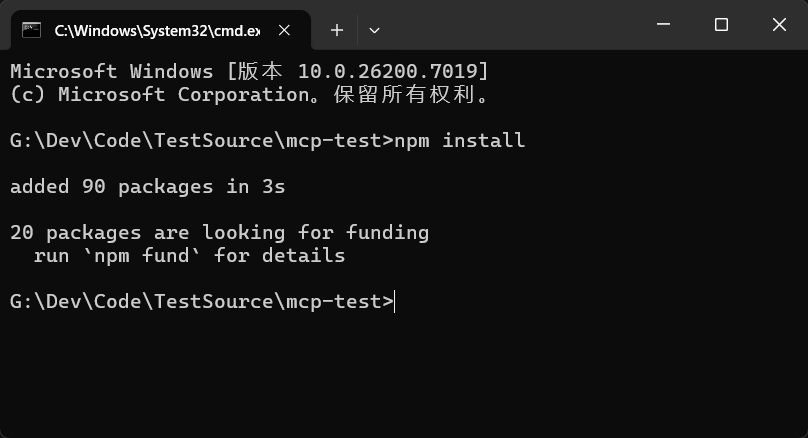Viewport: 808px width, 438px height.
Task: Select the cmd.exe tab title
Action: pos(156,30)
